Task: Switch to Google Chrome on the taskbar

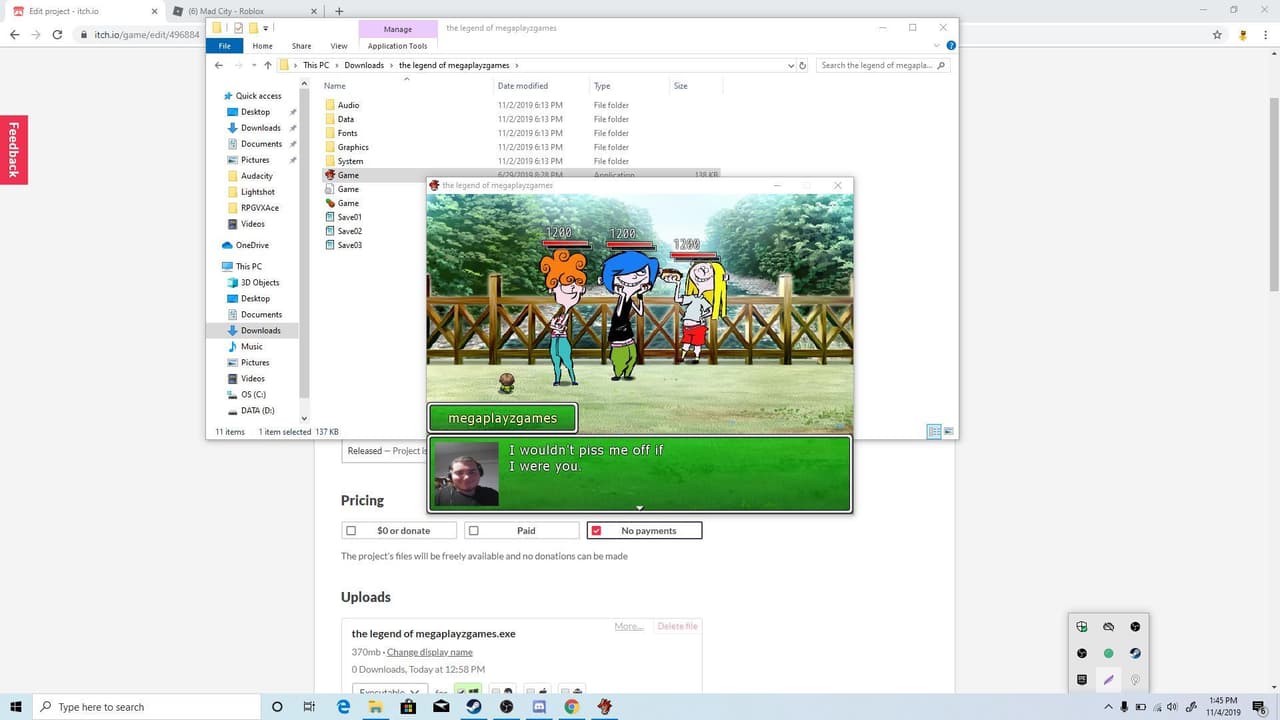Action: click(x=571, y=707)
